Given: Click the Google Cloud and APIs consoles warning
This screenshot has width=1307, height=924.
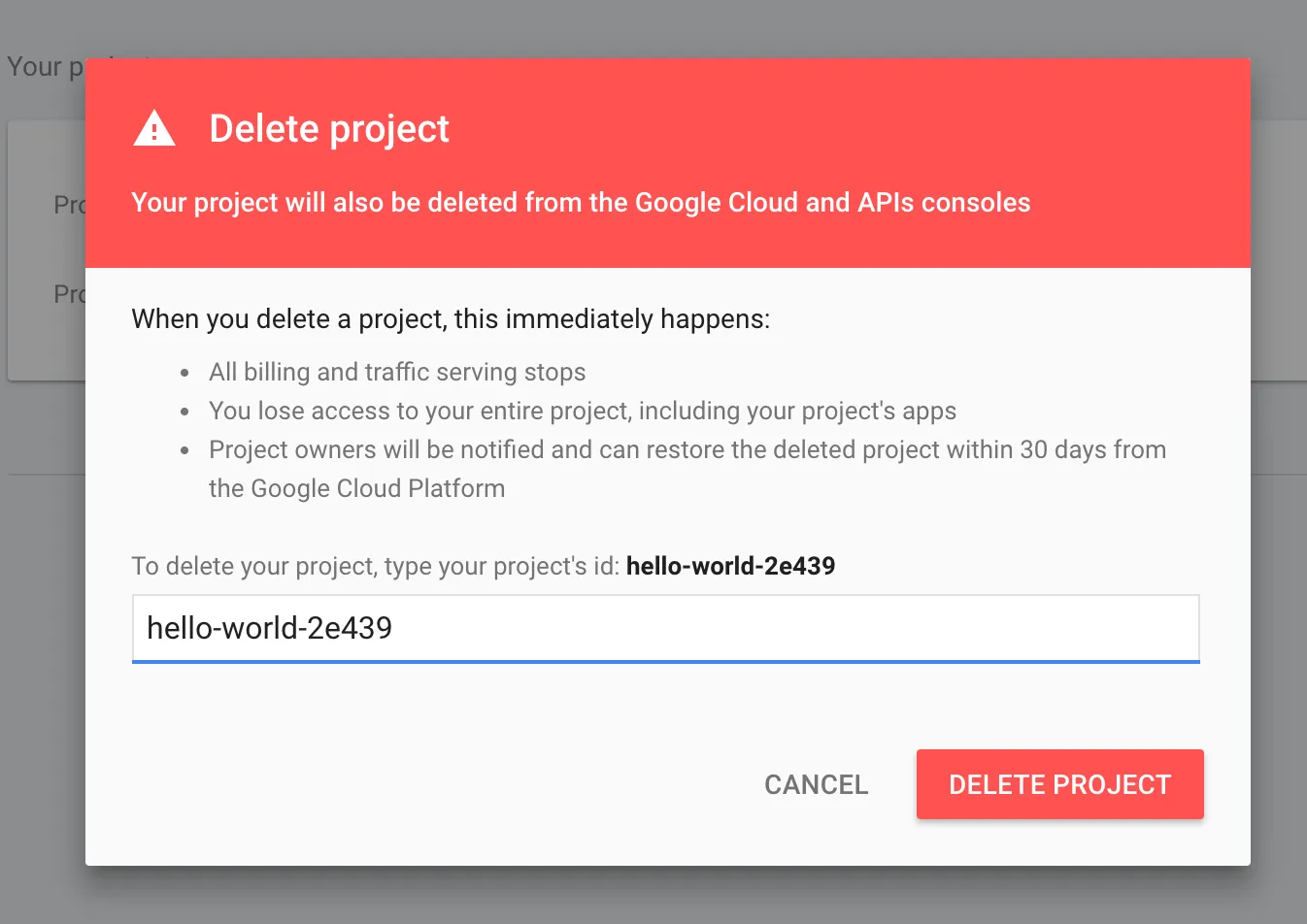Looking at the screenshot, I should tap(581, 202).
